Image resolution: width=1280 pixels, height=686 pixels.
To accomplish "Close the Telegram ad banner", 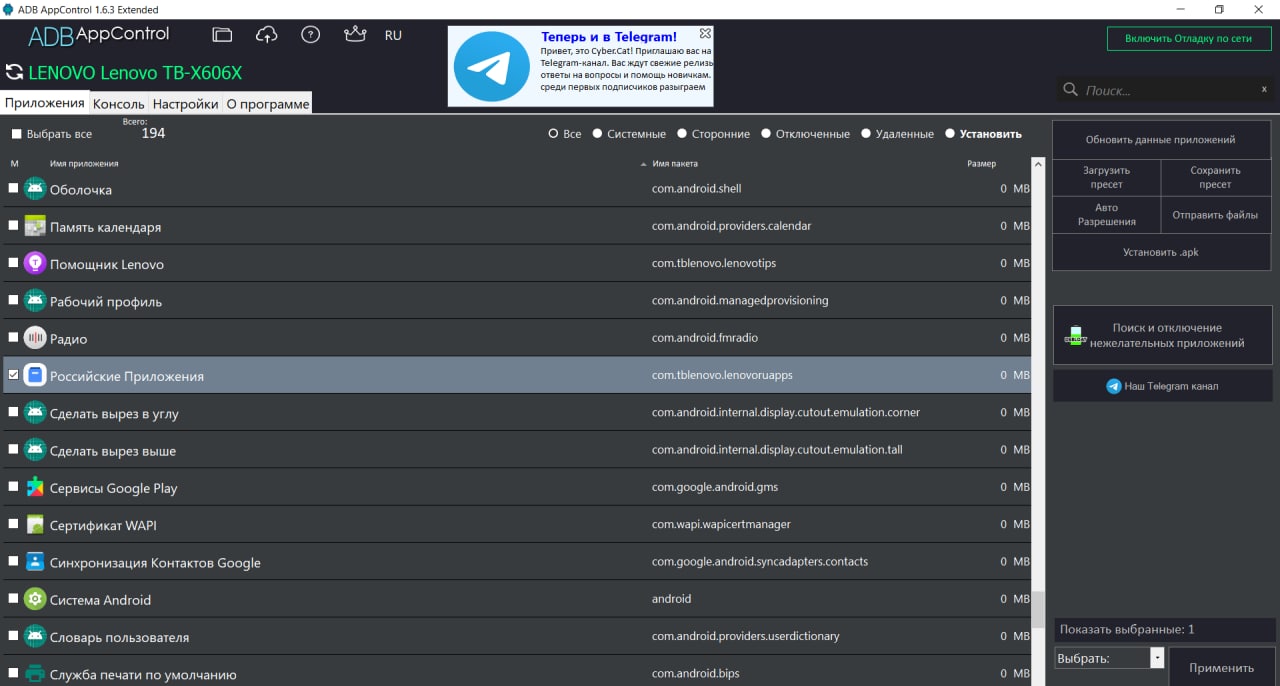I will point(705,34).
